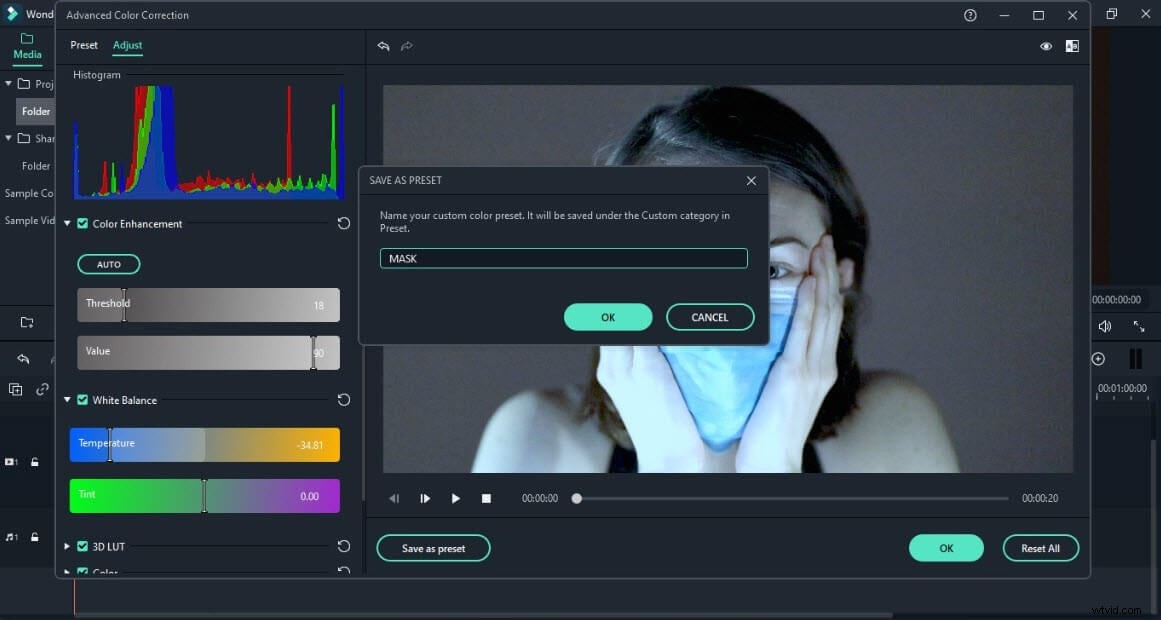Switch to the Preset tab
The width and height of the screenshot is (1161, 620).
84,45
